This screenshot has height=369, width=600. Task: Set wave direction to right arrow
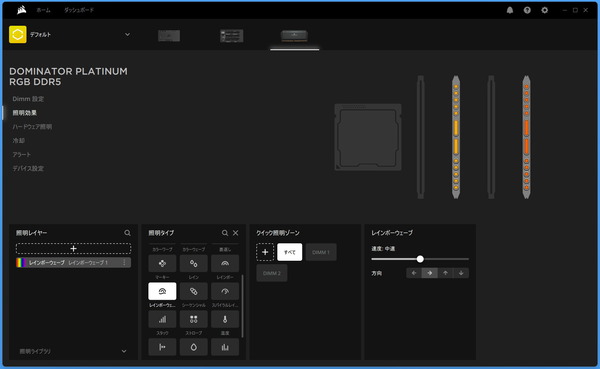tap(429, 273)
